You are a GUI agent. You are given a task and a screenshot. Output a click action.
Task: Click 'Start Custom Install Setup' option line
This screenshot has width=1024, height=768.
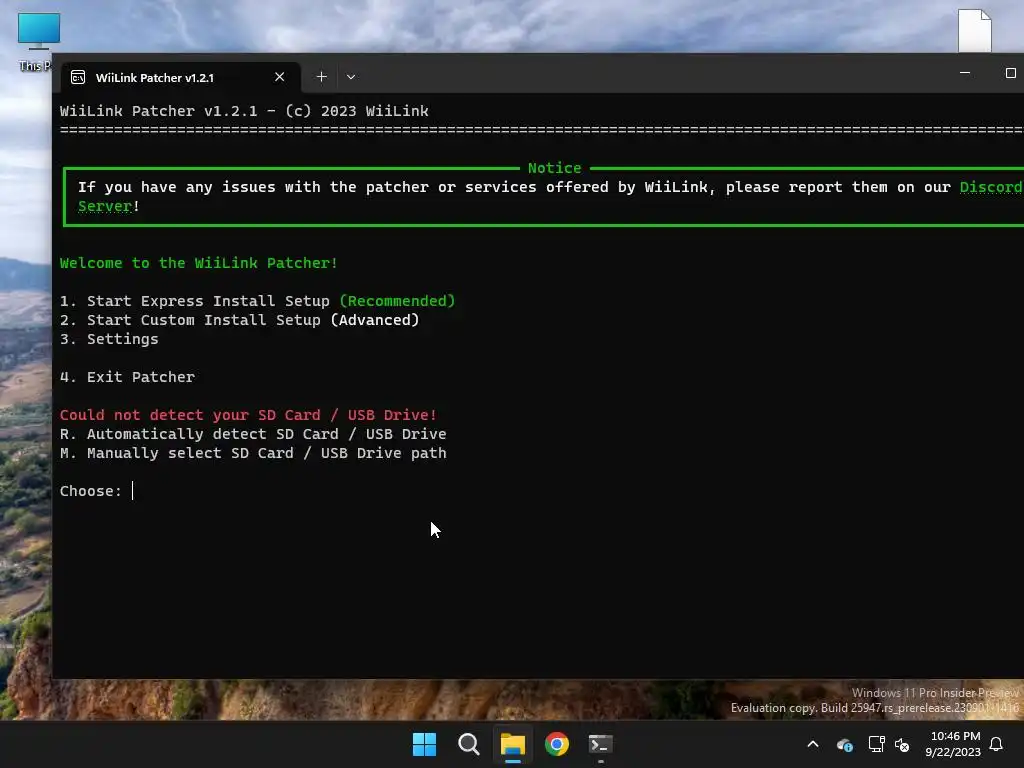click(239, 320)
